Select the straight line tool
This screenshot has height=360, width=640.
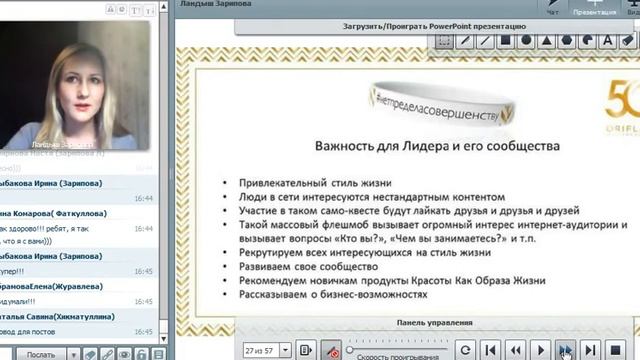(x=485, y=41)
